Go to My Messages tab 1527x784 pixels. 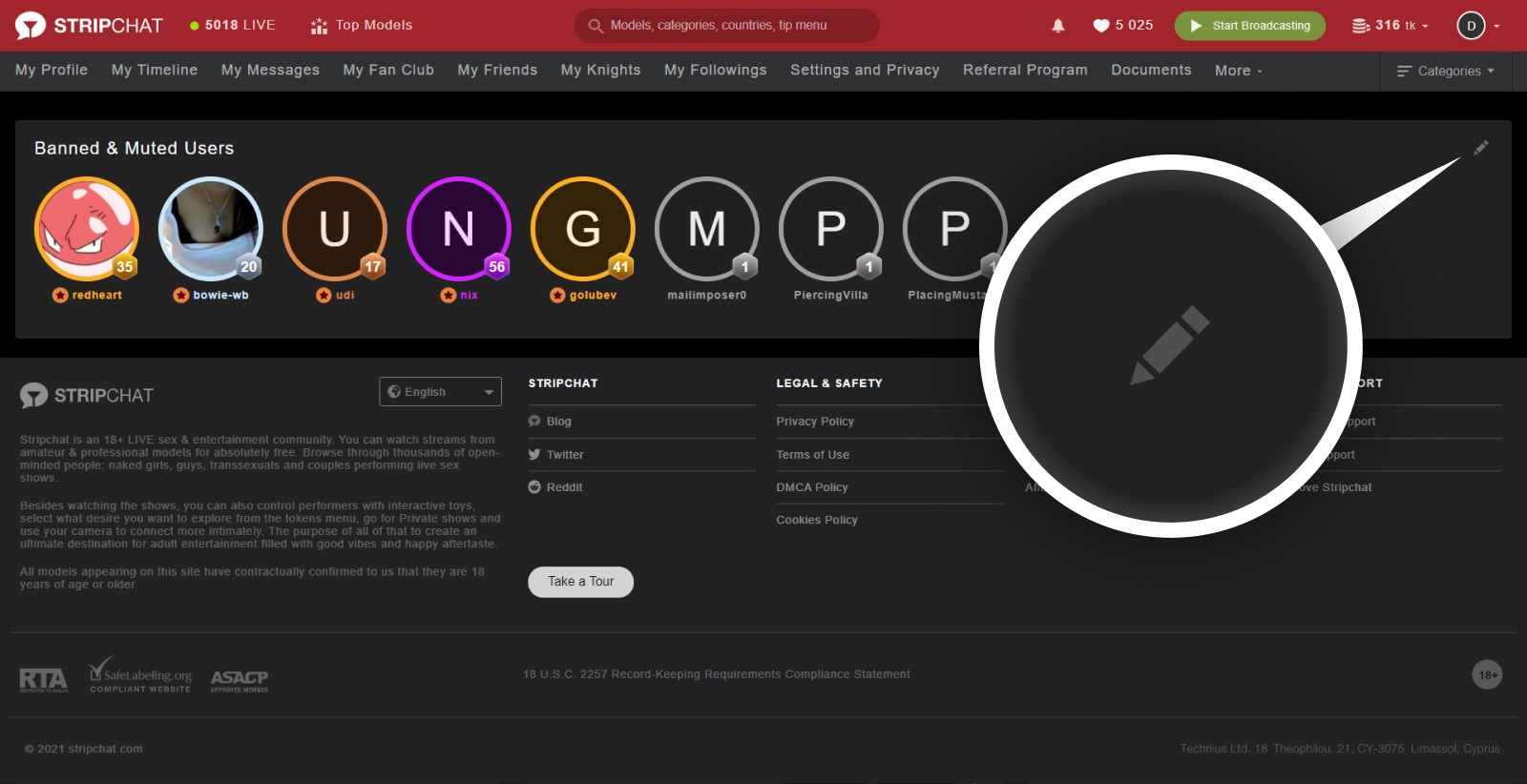click(270, 71)
